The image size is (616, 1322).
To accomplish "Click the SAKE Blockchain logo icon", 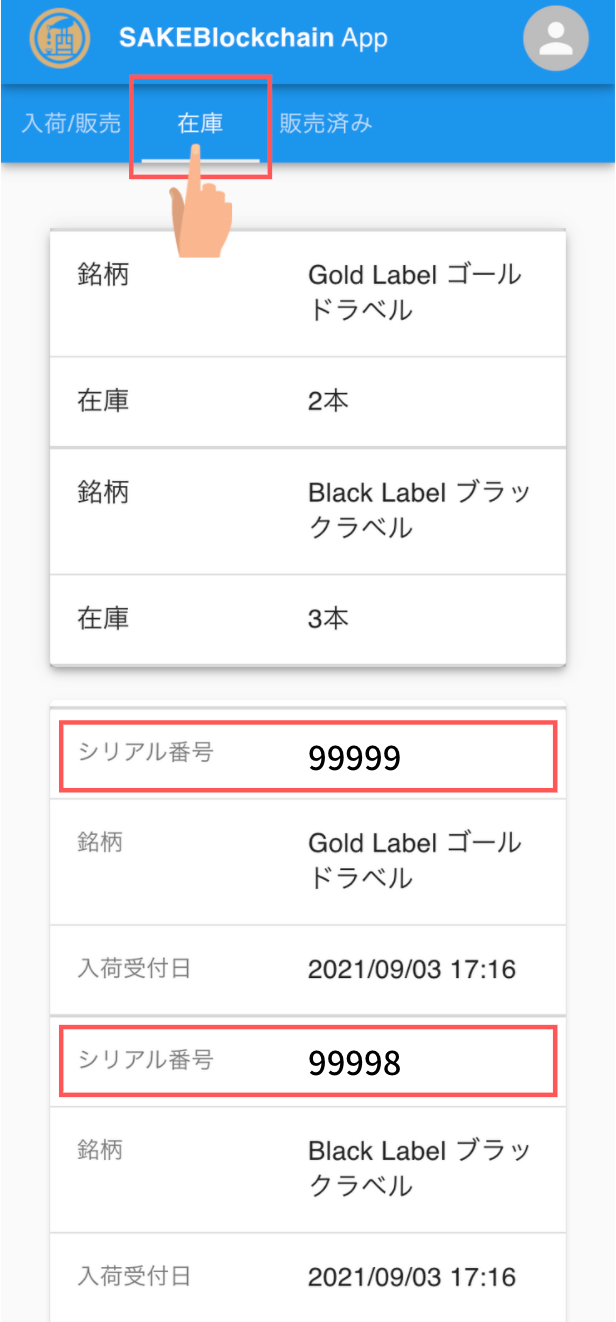I will click(59, 38).
